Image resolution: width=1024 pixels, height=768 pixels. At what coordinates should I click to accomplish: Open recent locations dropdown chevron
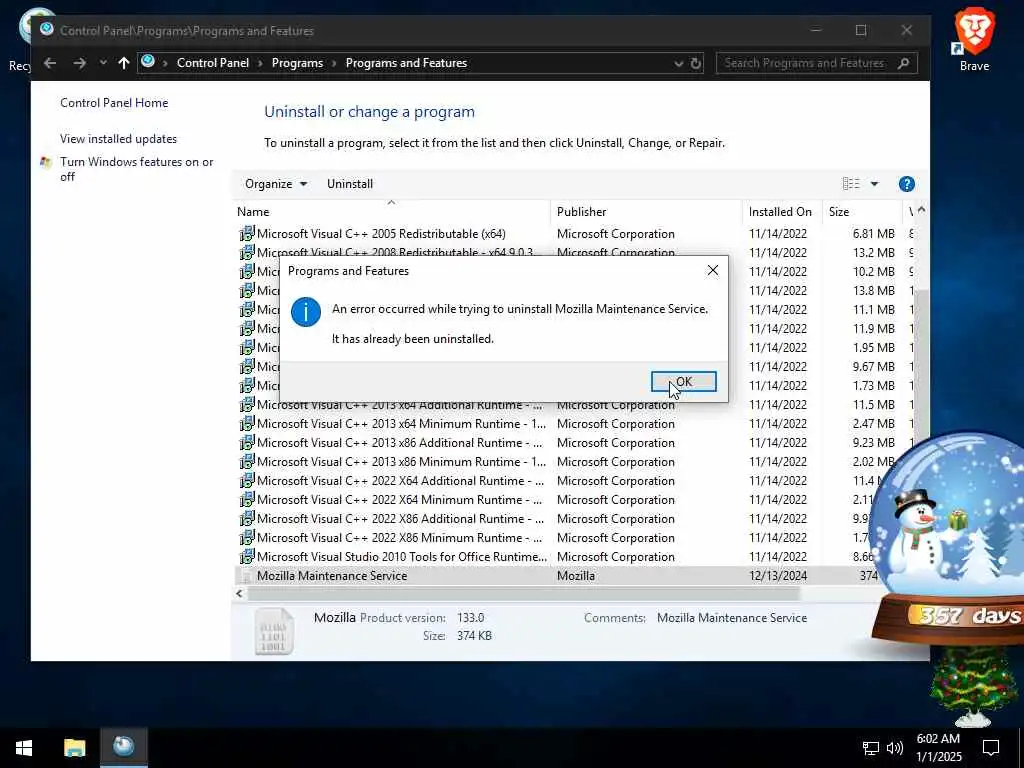(x=103, y=63)
